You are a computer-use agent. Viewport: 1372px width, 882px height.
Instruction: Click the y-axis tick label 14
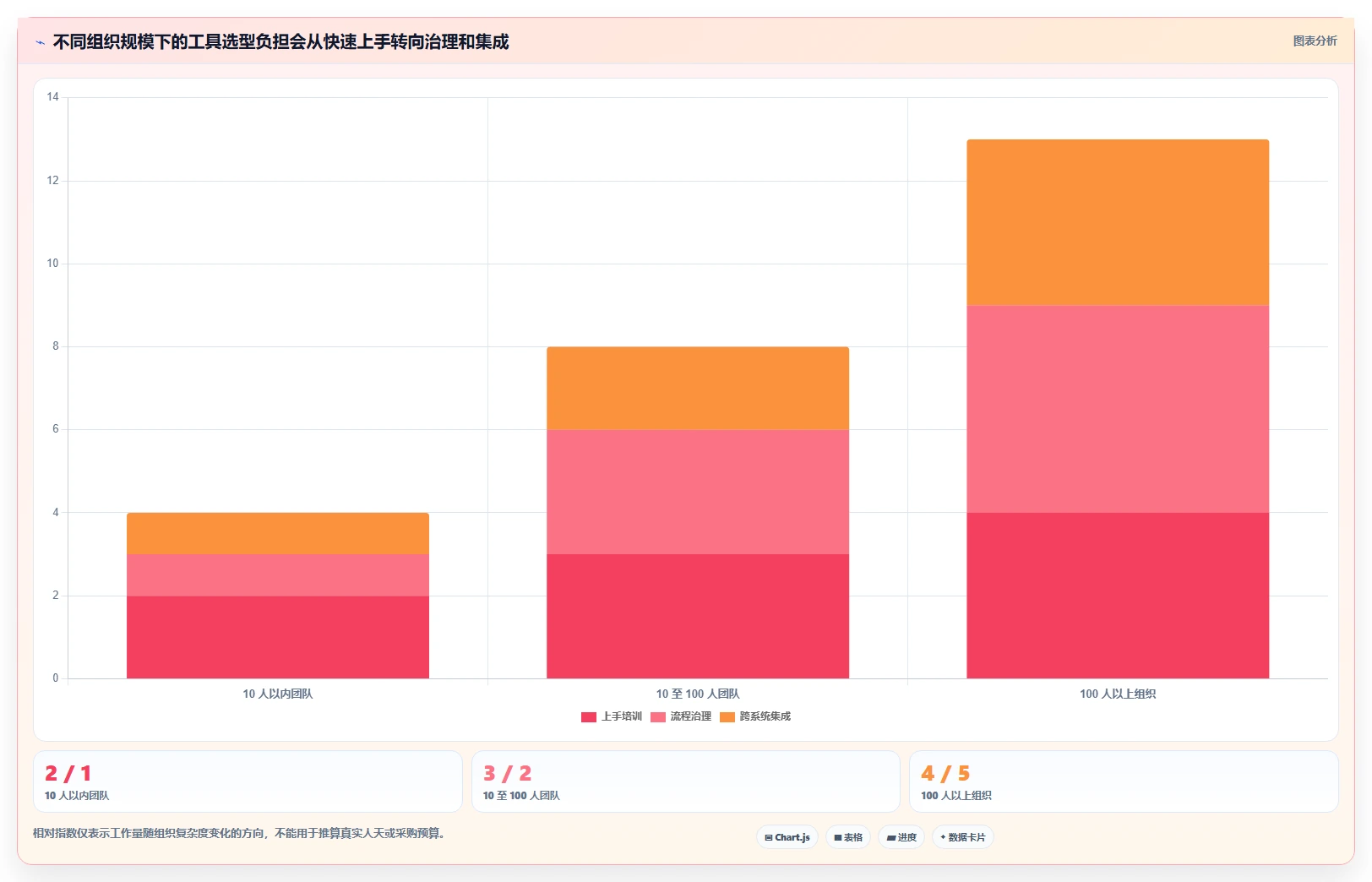(x=53, y=97)
